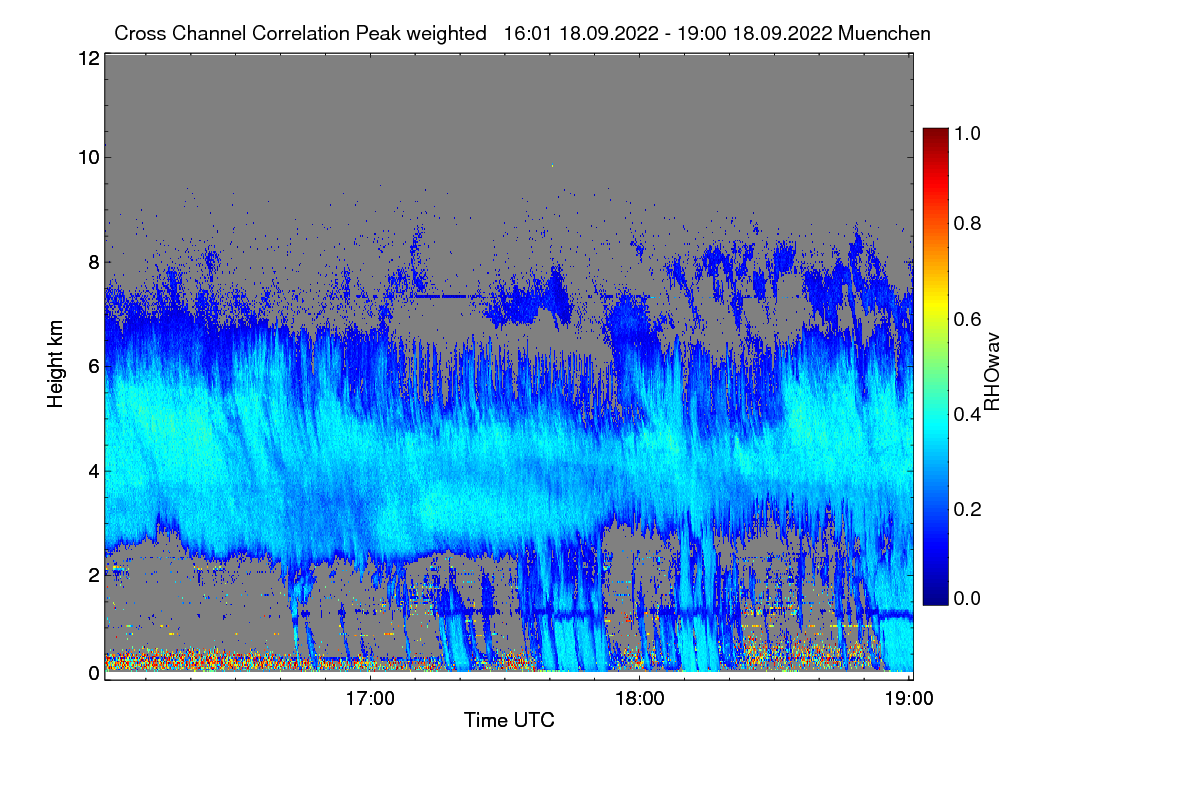Image resolution: width=1200 pixels, height=800 pixels.
Task: Click the 18:00 time tick label
Action: click(639, 698)
